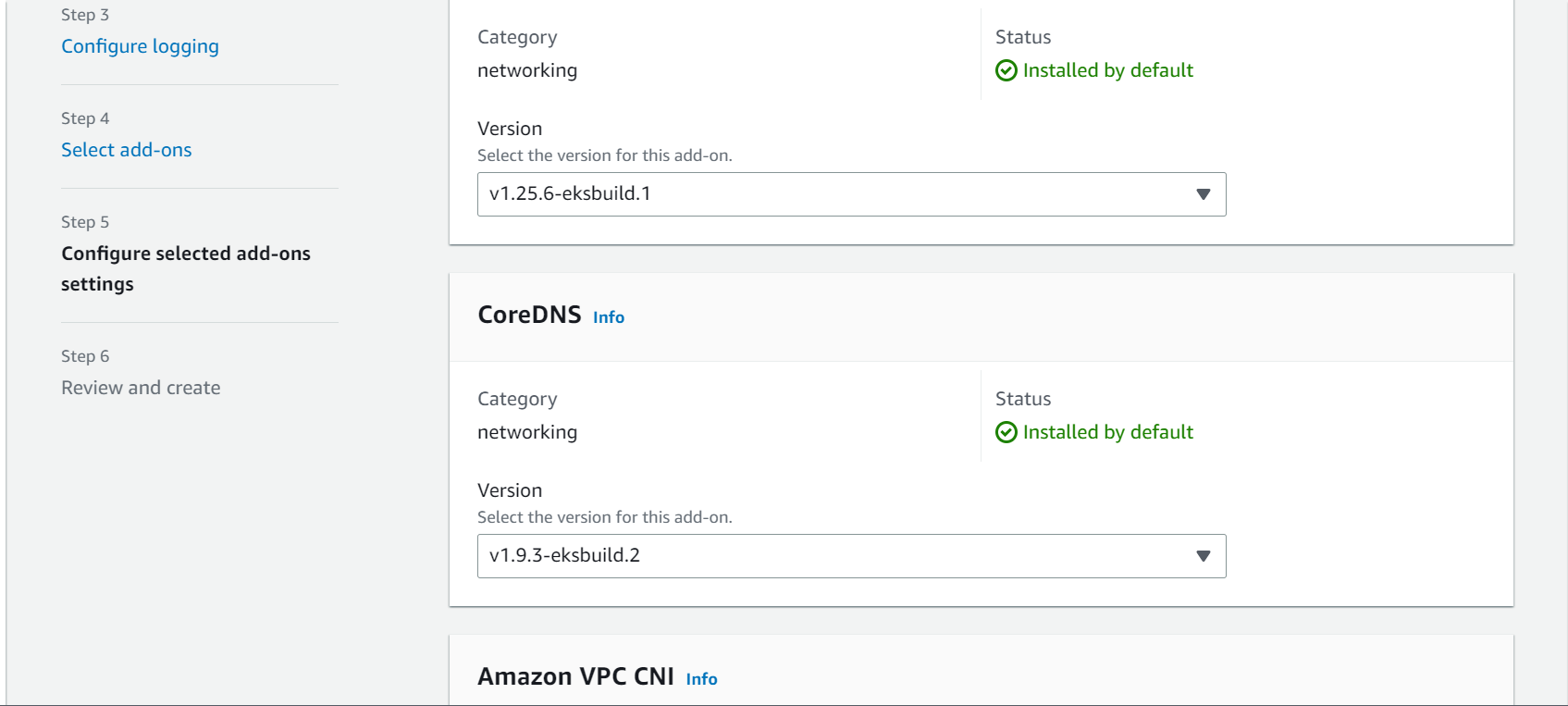The image size is (1568, 706).
Task: Click the Amazon VPC CNI heading
Action: pyautogui.click(x=575, y=676)
